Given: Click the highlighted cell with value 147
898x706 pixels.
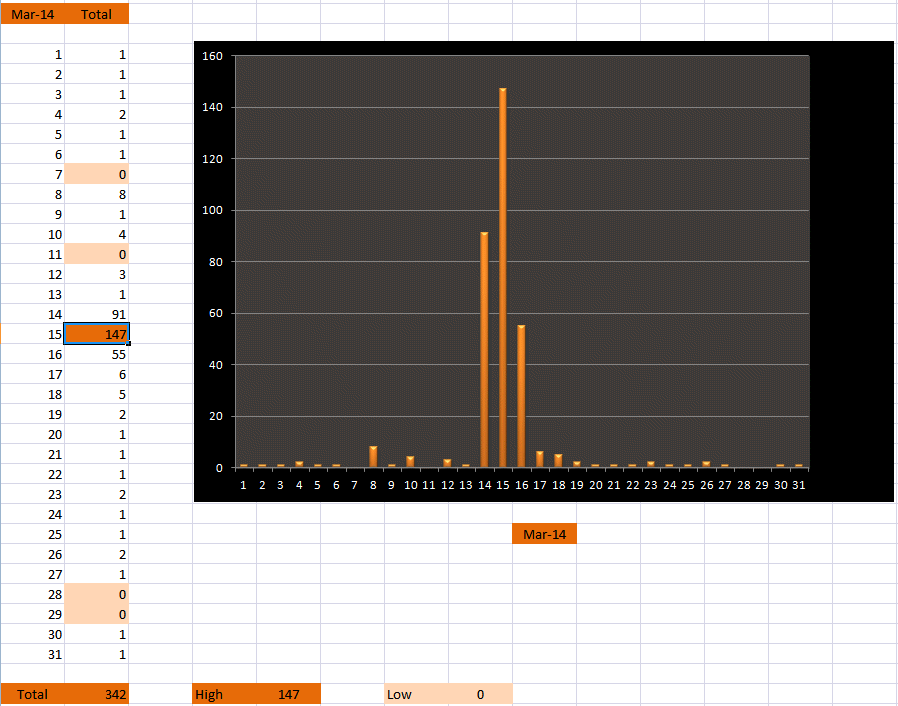Looking at the screenshot, I should 96,334.
